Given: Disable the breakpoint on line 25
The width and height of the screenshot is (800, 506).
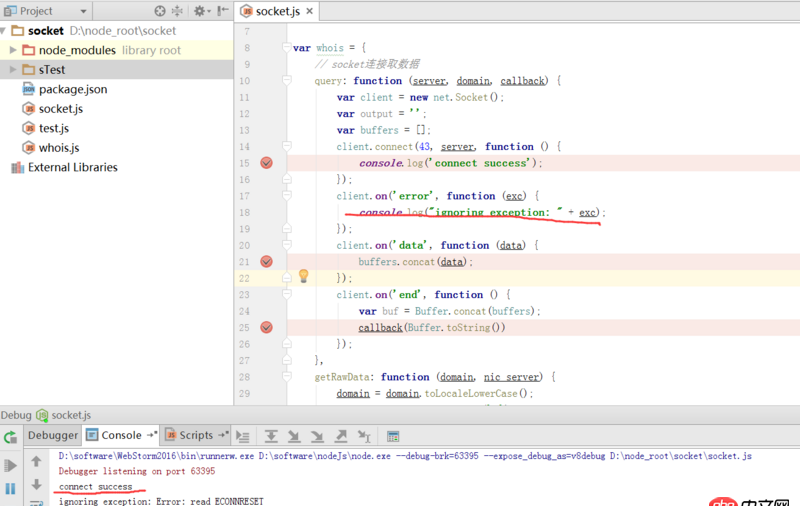Looking at the screenshot, I should click(266, 327).
